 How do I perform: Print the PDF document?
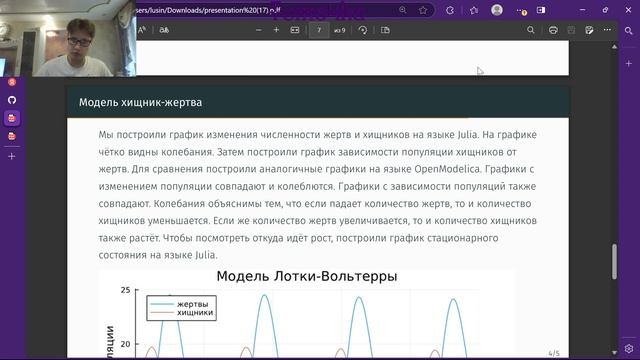click(x=553, y=30)
